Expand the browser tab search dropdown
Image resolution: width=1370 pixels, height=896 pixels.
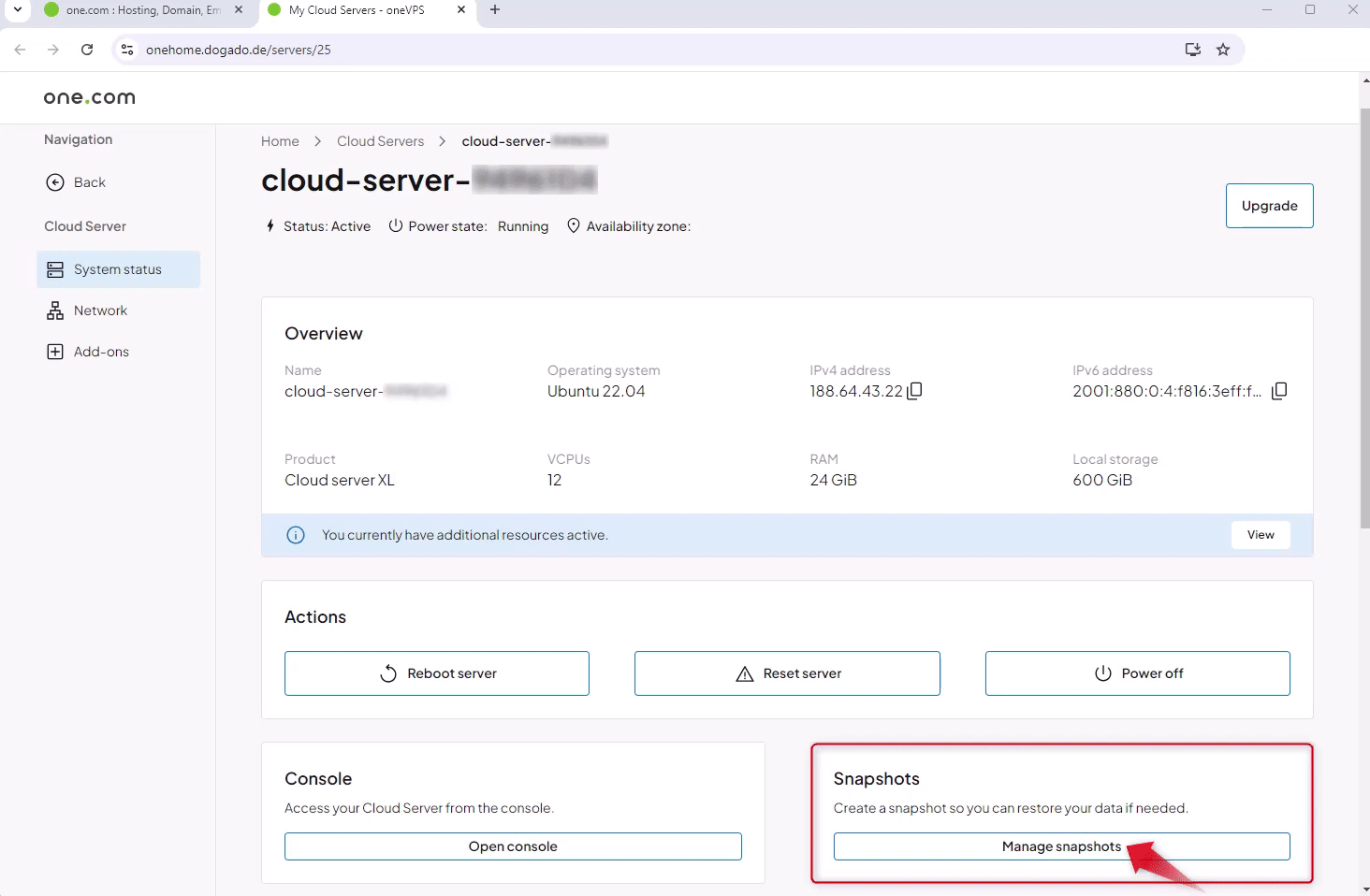tap(17, 10)
